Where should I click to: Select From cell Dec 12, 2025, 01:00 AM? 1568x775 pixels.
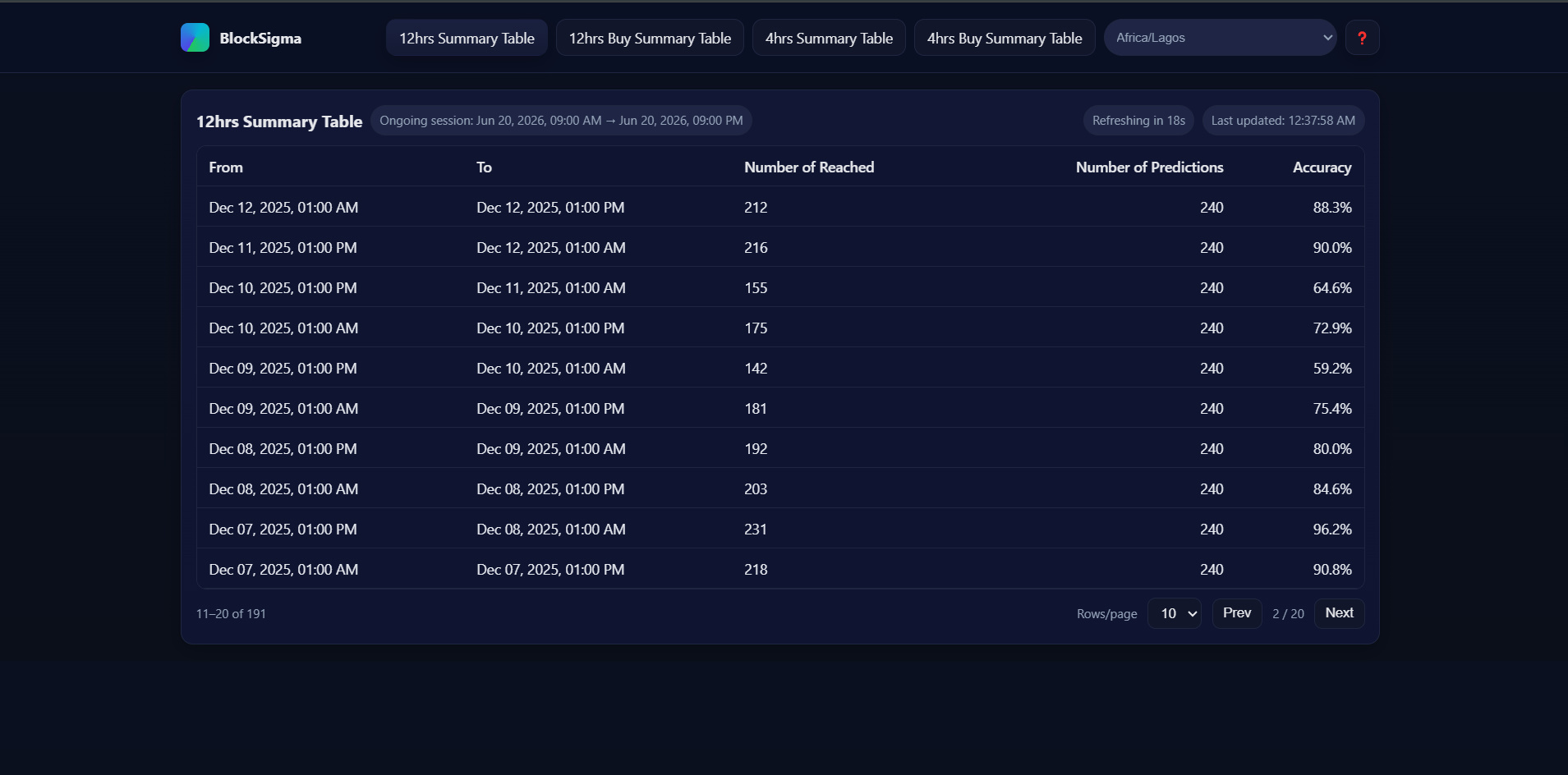(283, 208)
